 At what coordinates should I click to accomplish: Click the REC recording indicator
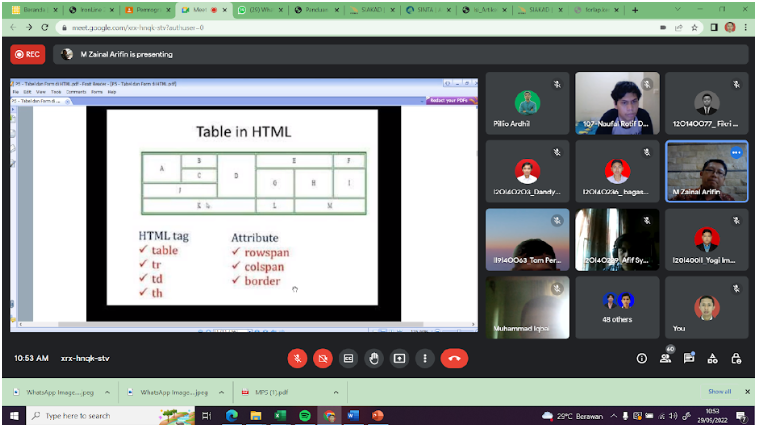pos(27,54)
